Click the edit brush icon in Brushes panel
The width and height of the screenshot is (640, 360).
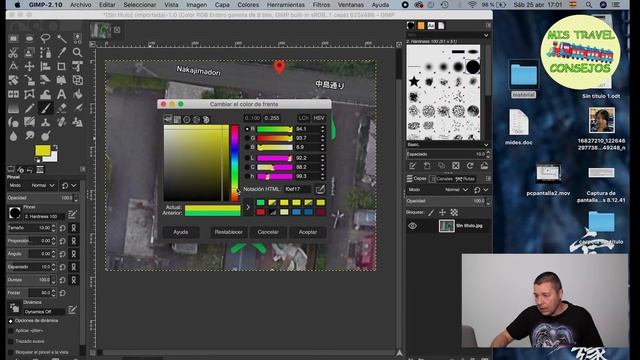click(x=413, y=166)
